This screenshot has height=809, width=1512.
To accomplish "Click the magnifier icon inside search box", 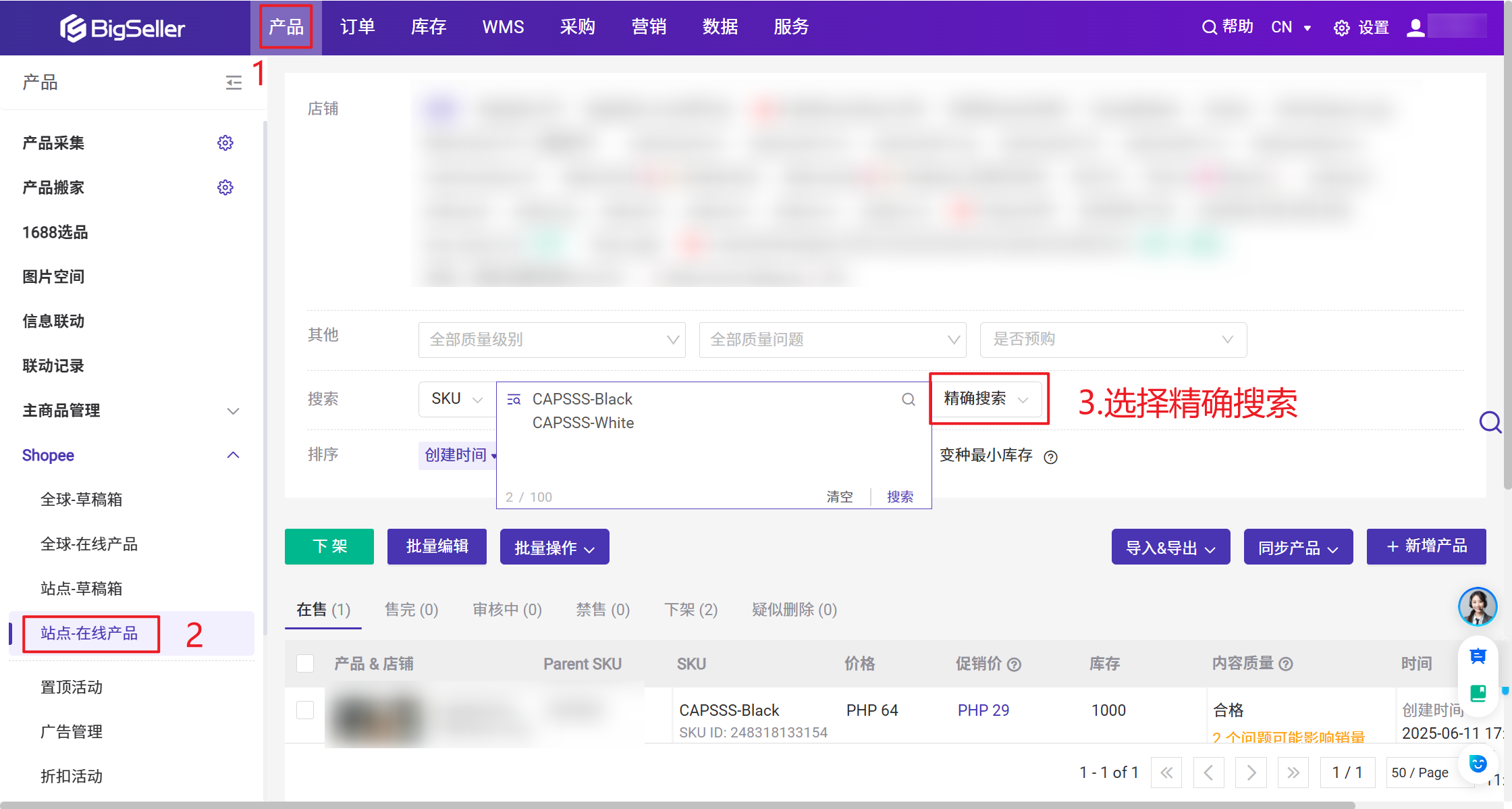I will (x=908, y=399).
